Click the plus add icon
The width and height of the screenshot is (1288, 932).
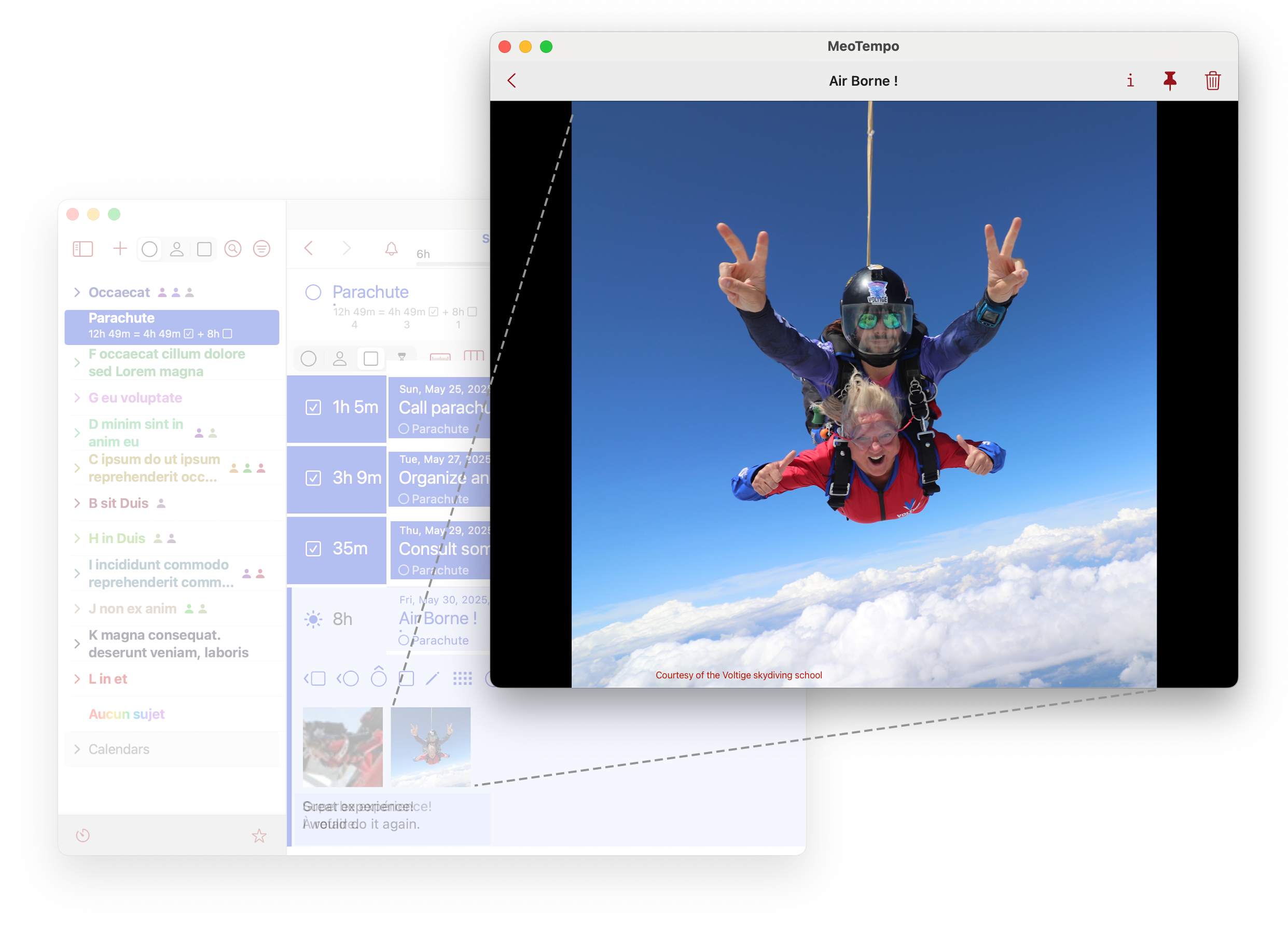pos(120,248)
